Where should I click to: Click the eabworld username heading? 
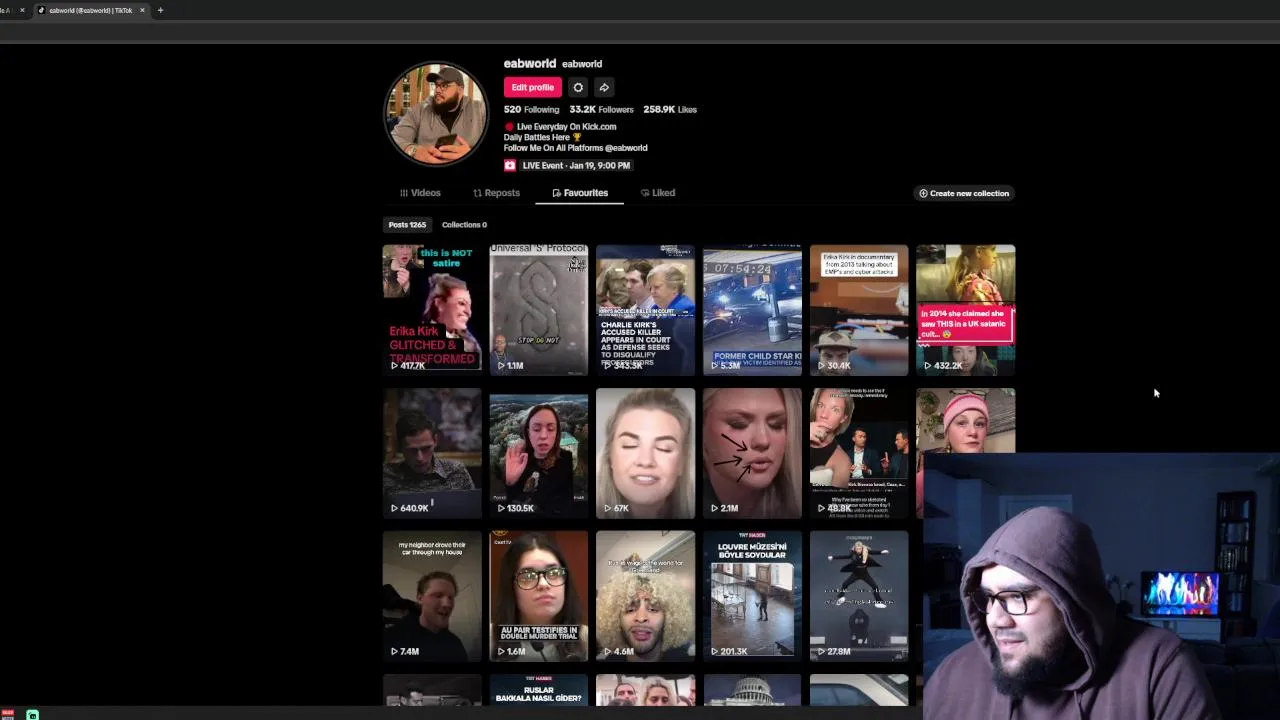529,63
